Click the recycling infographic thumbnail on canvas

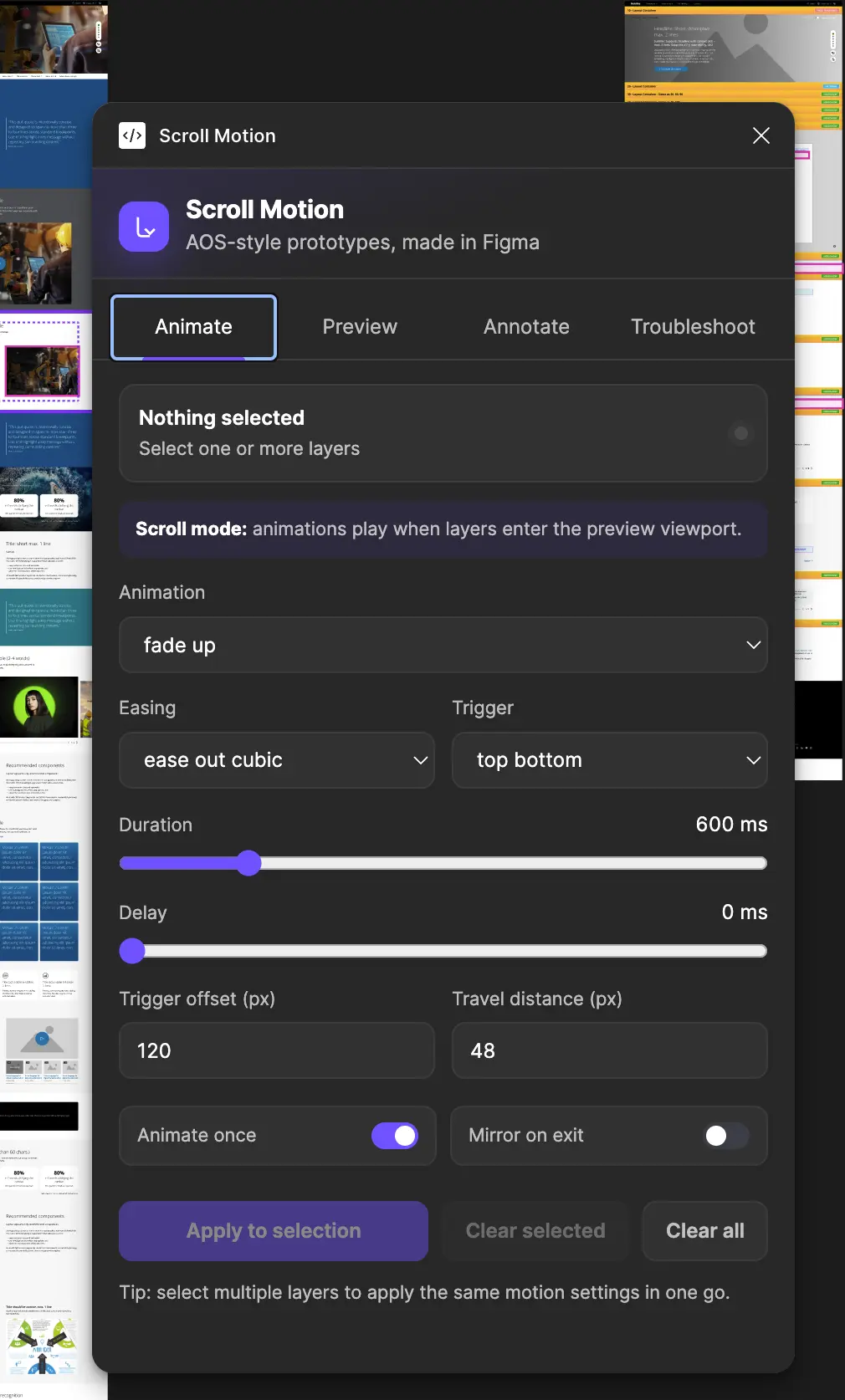point(41,1346)
